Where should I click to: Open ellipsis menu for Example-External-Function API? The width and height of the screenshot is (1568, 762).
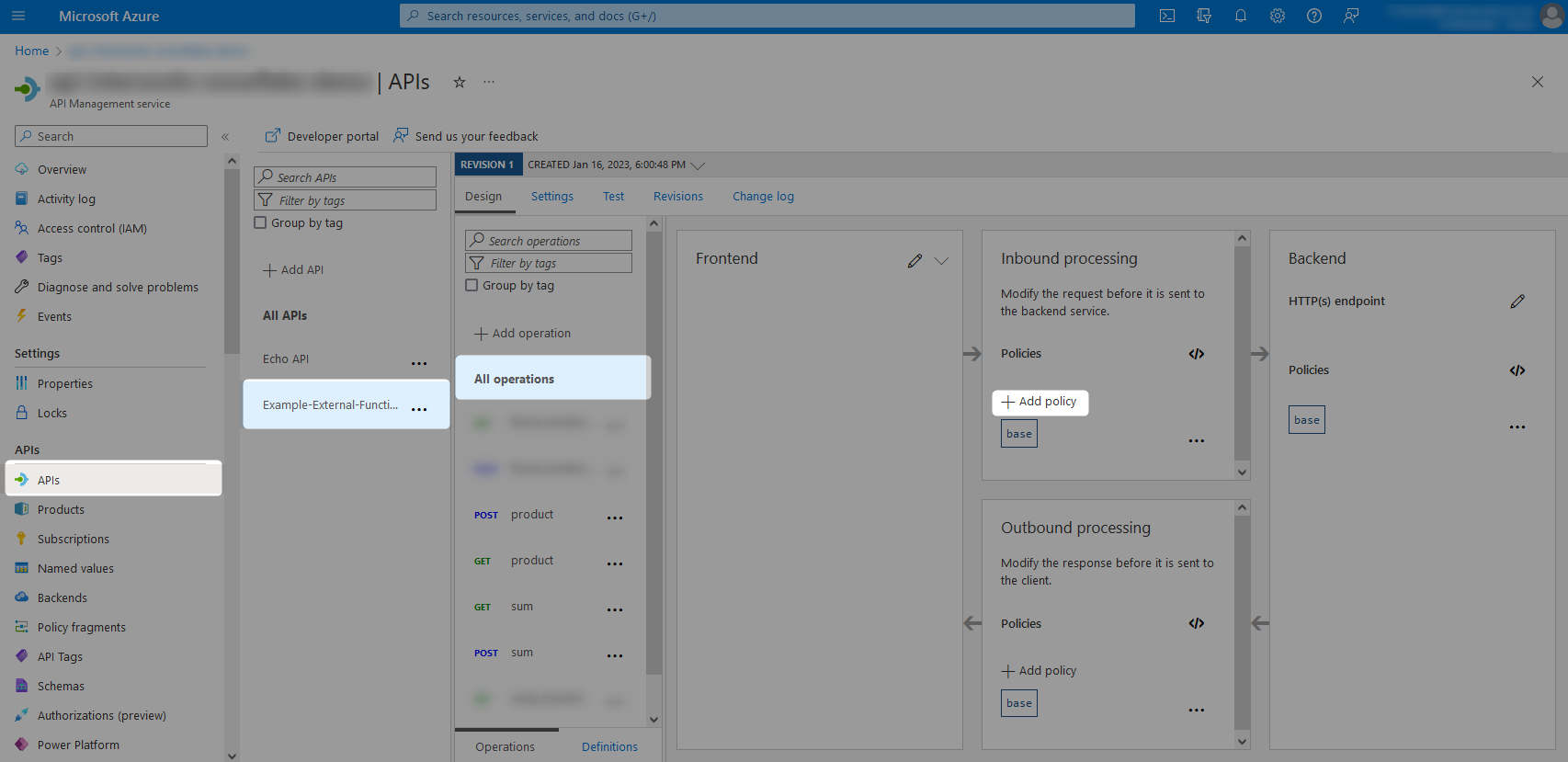(x=419, y=410)
